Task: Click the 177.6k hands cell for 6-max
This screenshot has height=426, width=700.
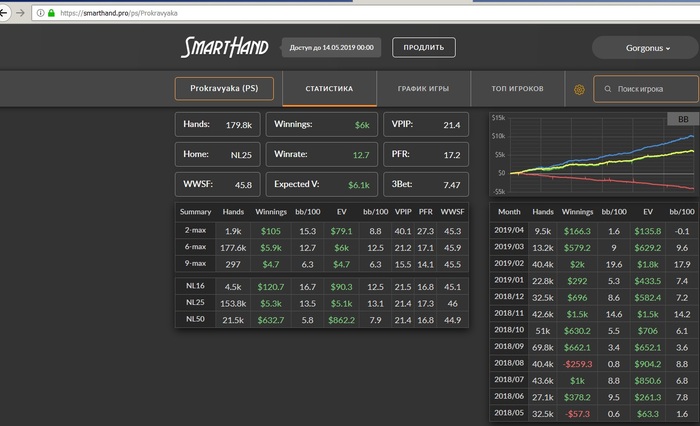Action: tap(233, 247)
